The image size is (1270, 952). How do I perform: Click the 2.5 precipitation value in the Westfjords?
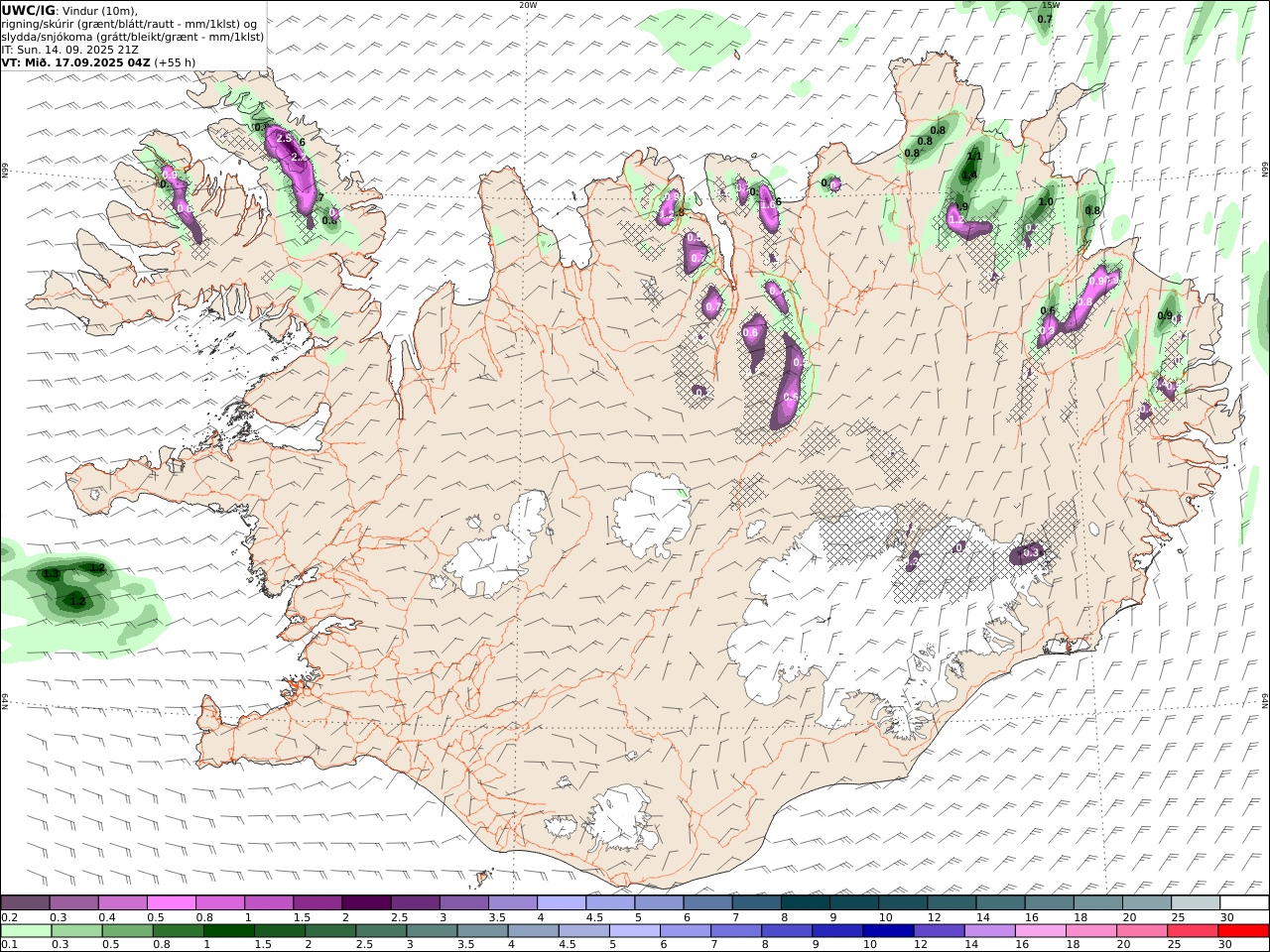click(x=284, y=138)
